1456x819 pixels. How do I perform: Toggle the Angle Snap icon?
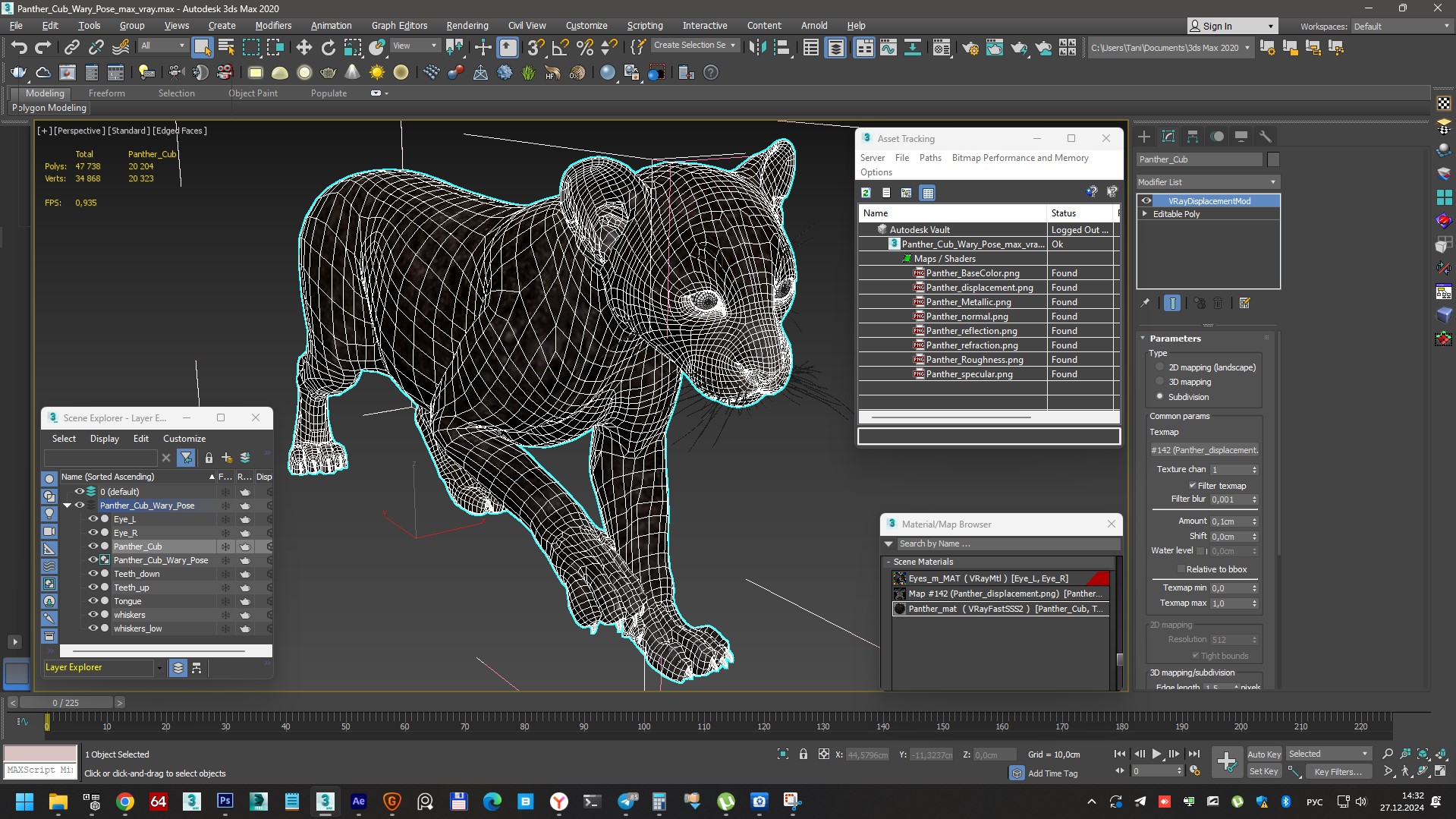[x=560, y=48]
